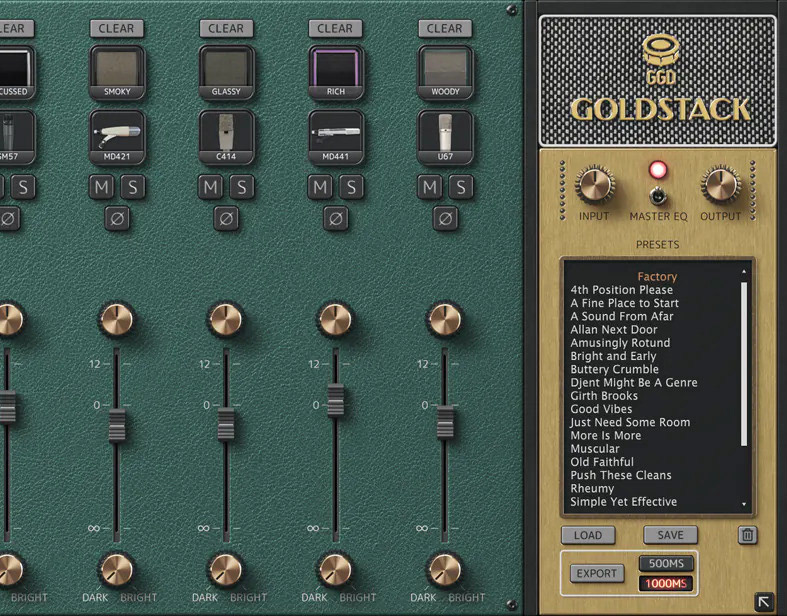Click the Dark/Bright knob on MD441 channel
The width and height of the screenshot is (787, 616).
335,570
